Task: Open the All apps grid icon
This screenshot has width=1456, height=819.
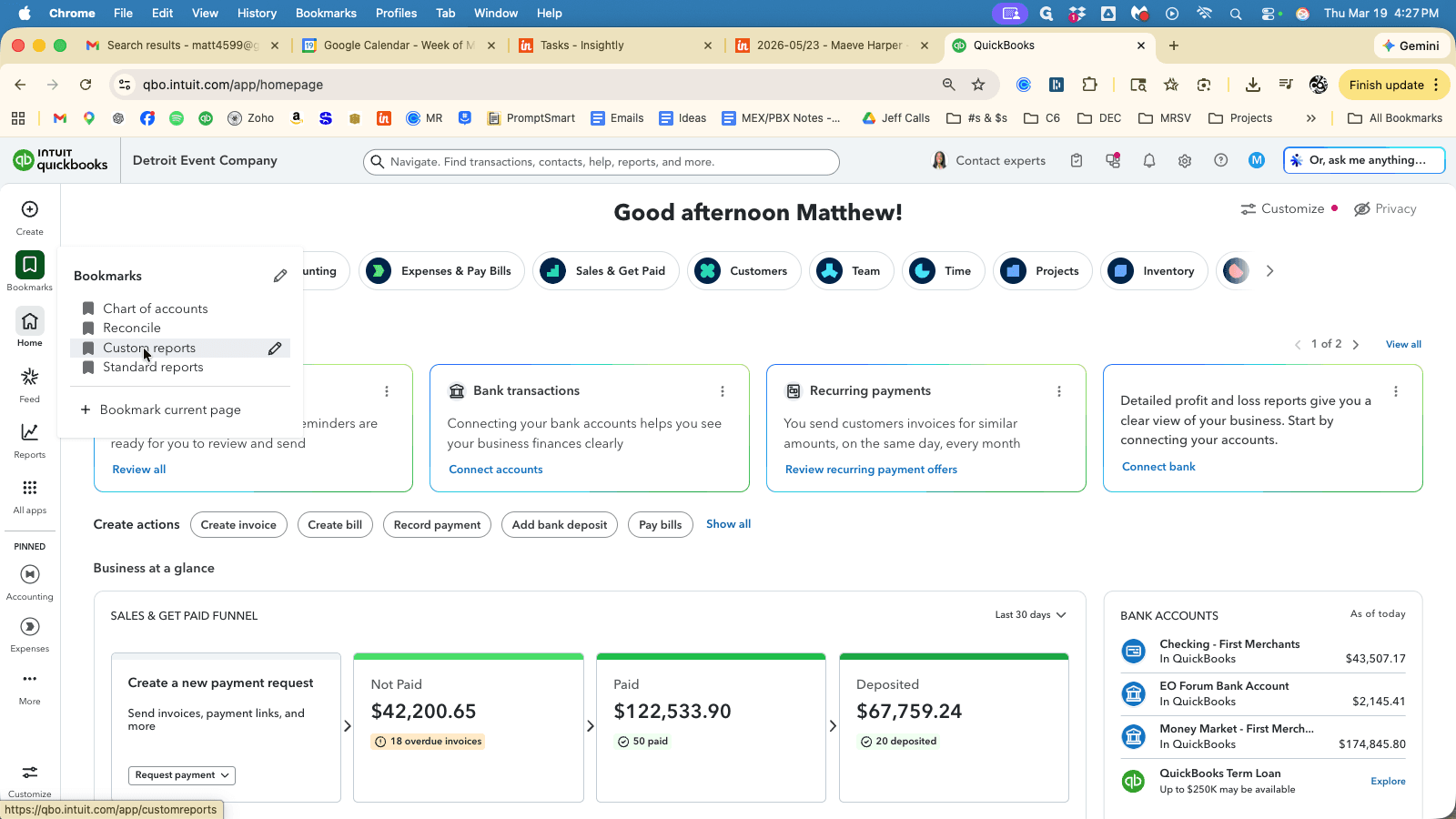Action: (x=30, y=496)
